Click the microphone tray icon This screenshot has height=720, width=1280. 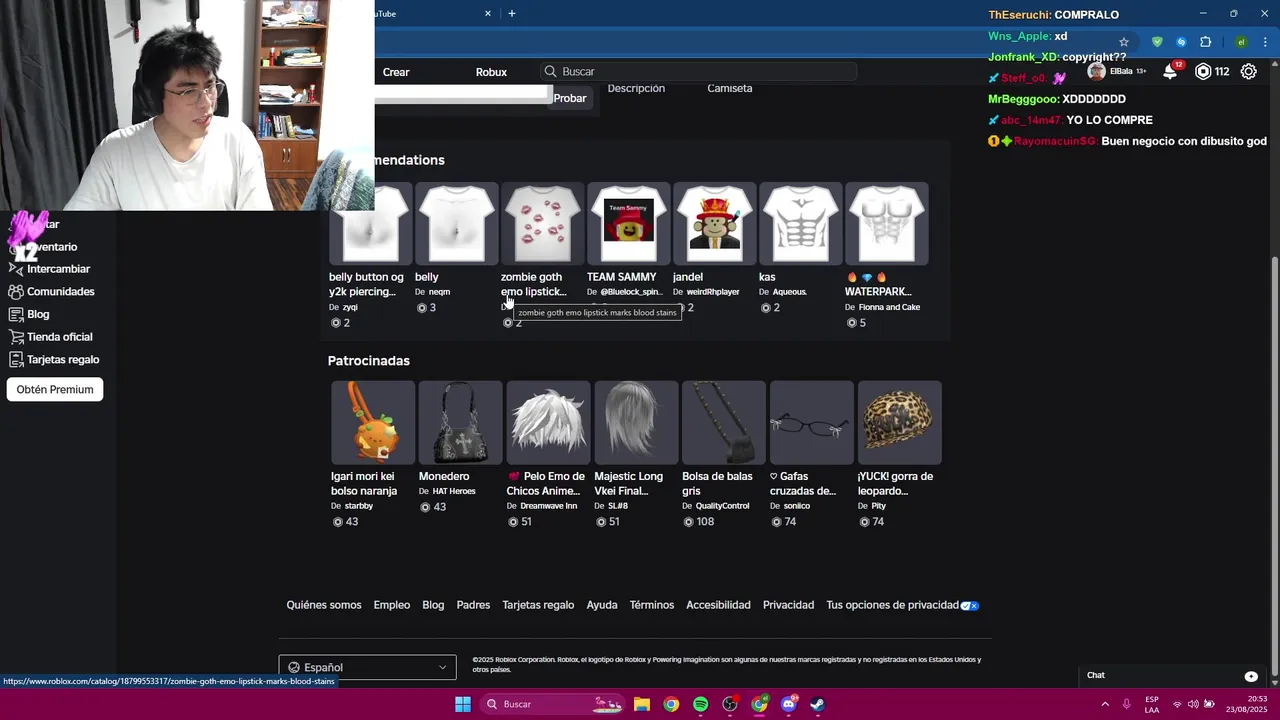tap(1127, 704)
